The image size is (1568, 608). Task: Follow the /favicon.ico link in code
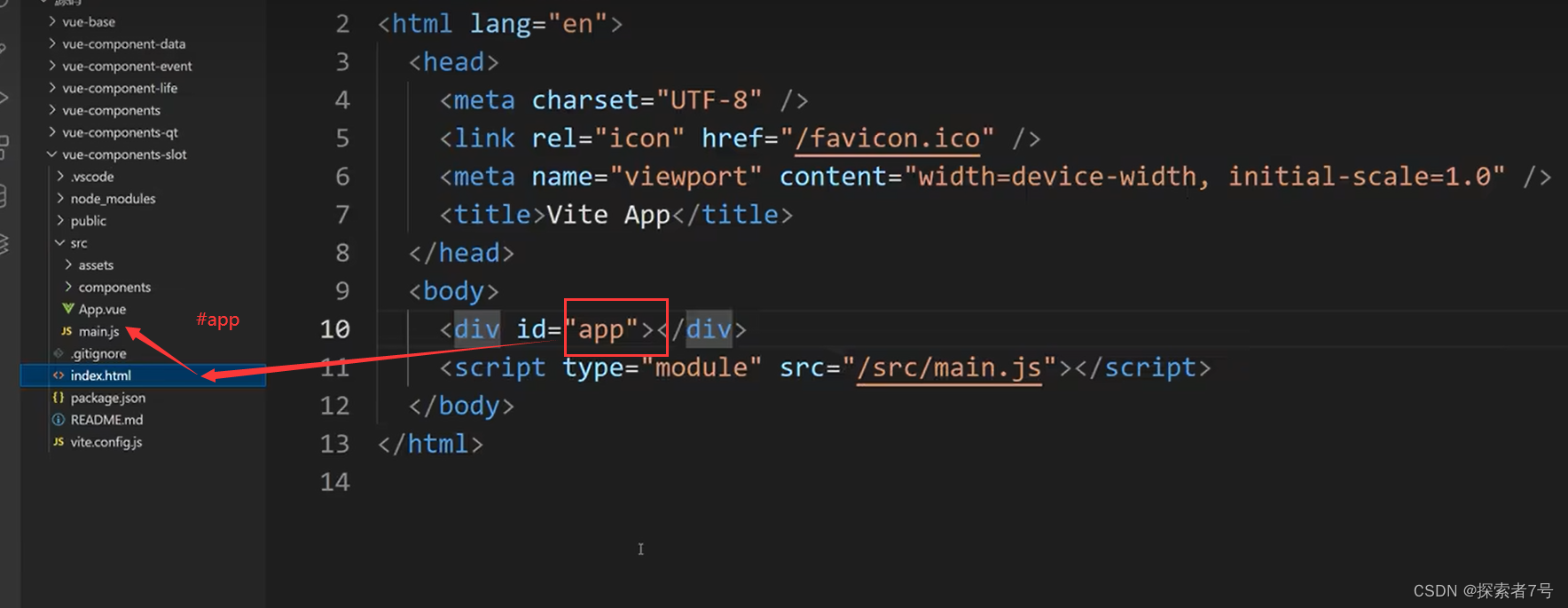tap(887, 138)
